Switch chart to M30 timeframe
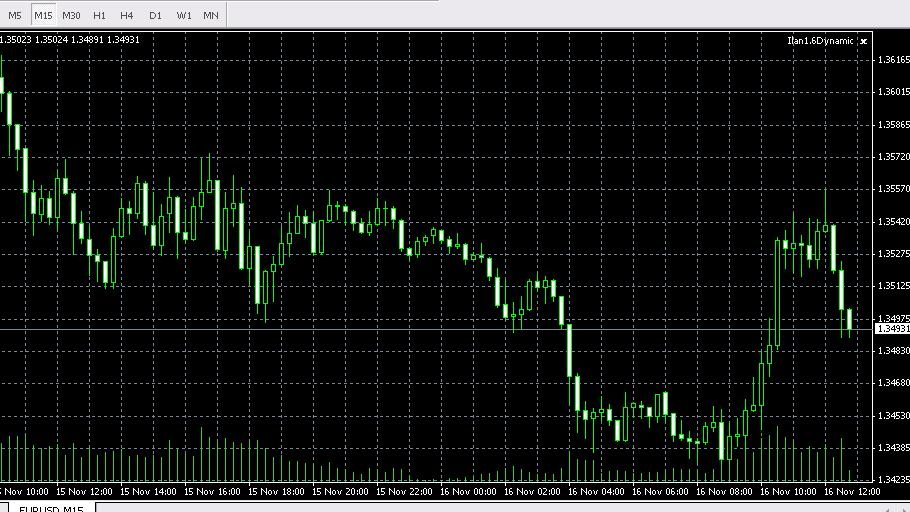Viewport: 910px width, 512px height. coord(71,16)
